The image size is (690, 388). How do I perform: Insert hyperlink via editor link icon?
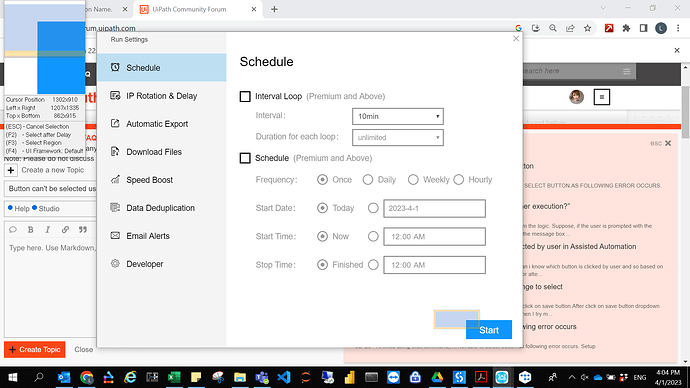(65, 230)
